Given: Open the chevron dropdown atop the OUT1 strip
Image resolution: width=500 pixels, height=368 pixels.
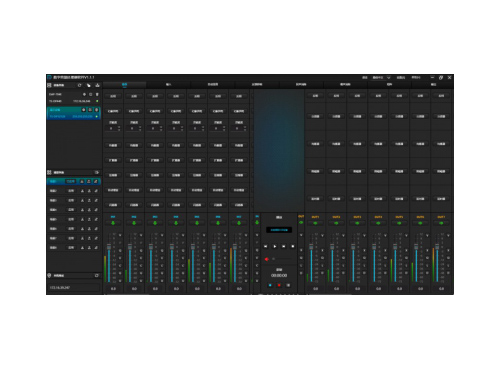Looking at the screenshot, I should tap(322, 235).
